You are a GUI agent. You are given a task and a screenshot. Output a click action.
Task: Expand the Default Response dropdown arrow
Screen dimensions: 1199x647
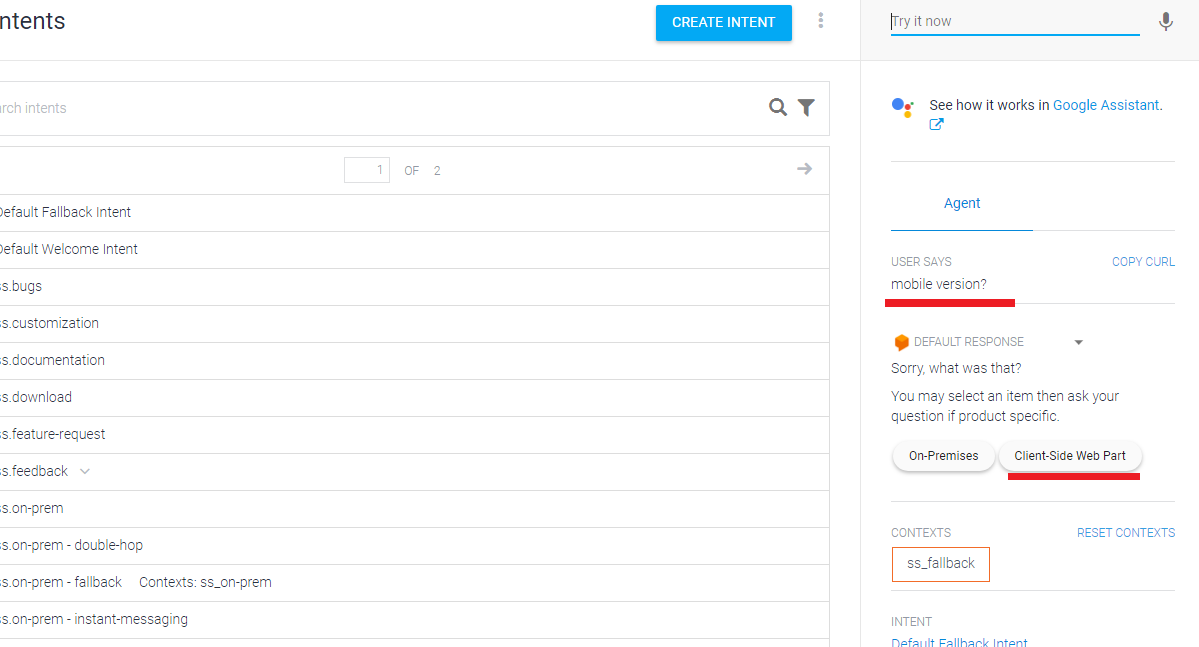tap(1079, 343)
